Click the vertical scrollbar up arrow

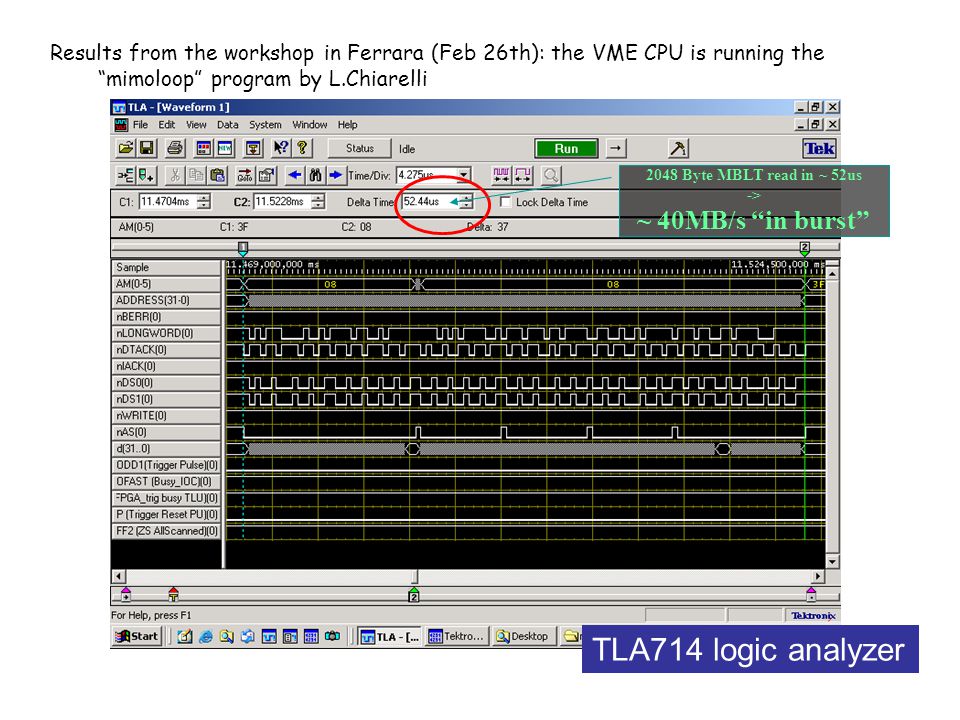pyautogui.click(x=832, y=273)
